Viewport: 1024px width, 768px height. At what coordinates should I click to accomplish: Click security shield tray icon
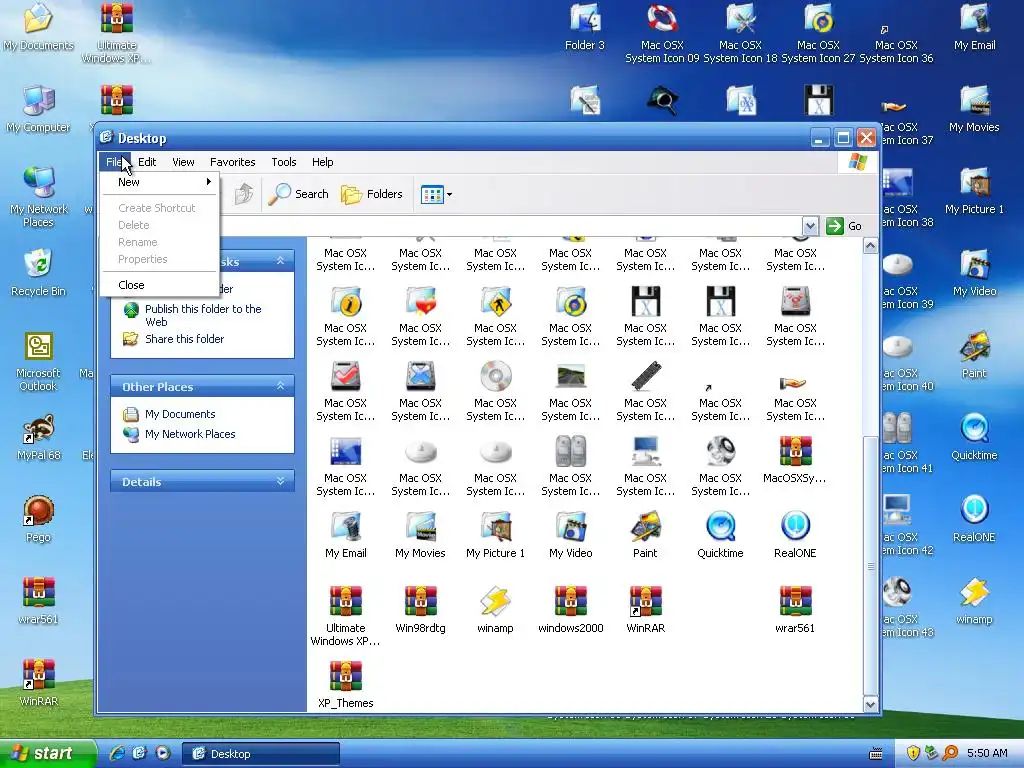click(x=912, y=754)
